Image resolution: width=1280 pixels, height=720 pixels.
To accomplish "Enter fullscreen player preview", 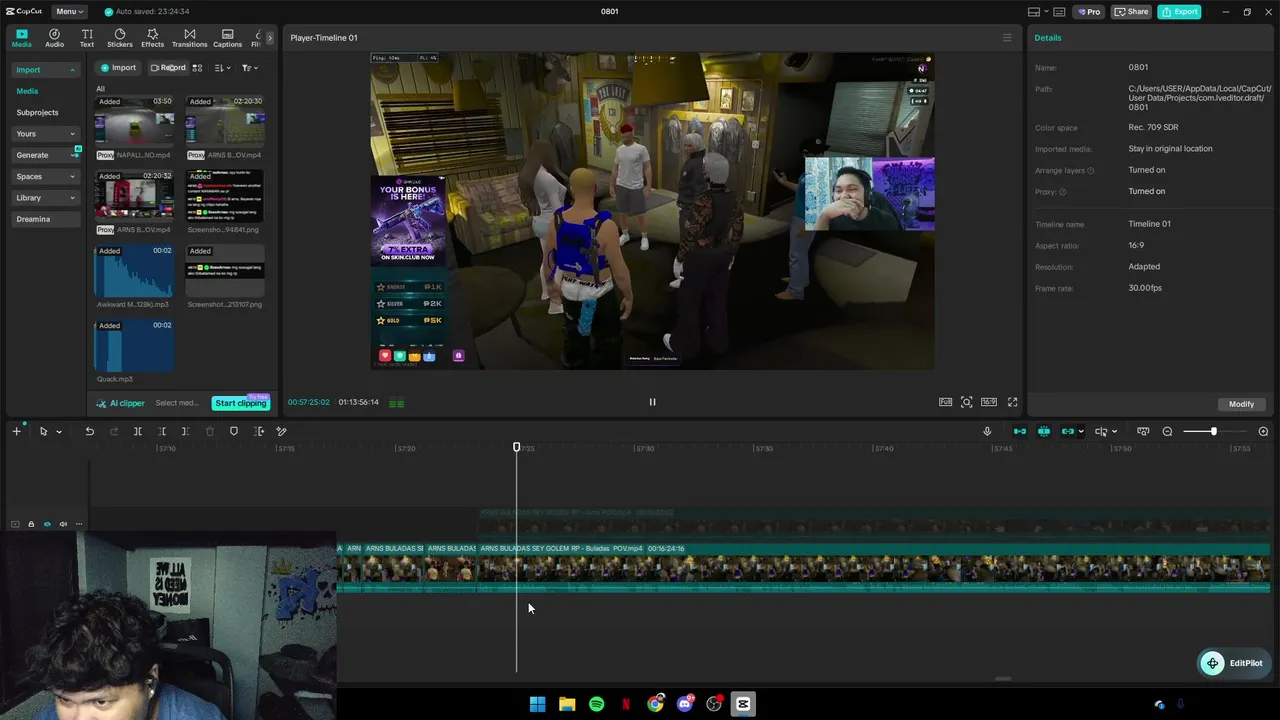I will tap(1012, 402).
